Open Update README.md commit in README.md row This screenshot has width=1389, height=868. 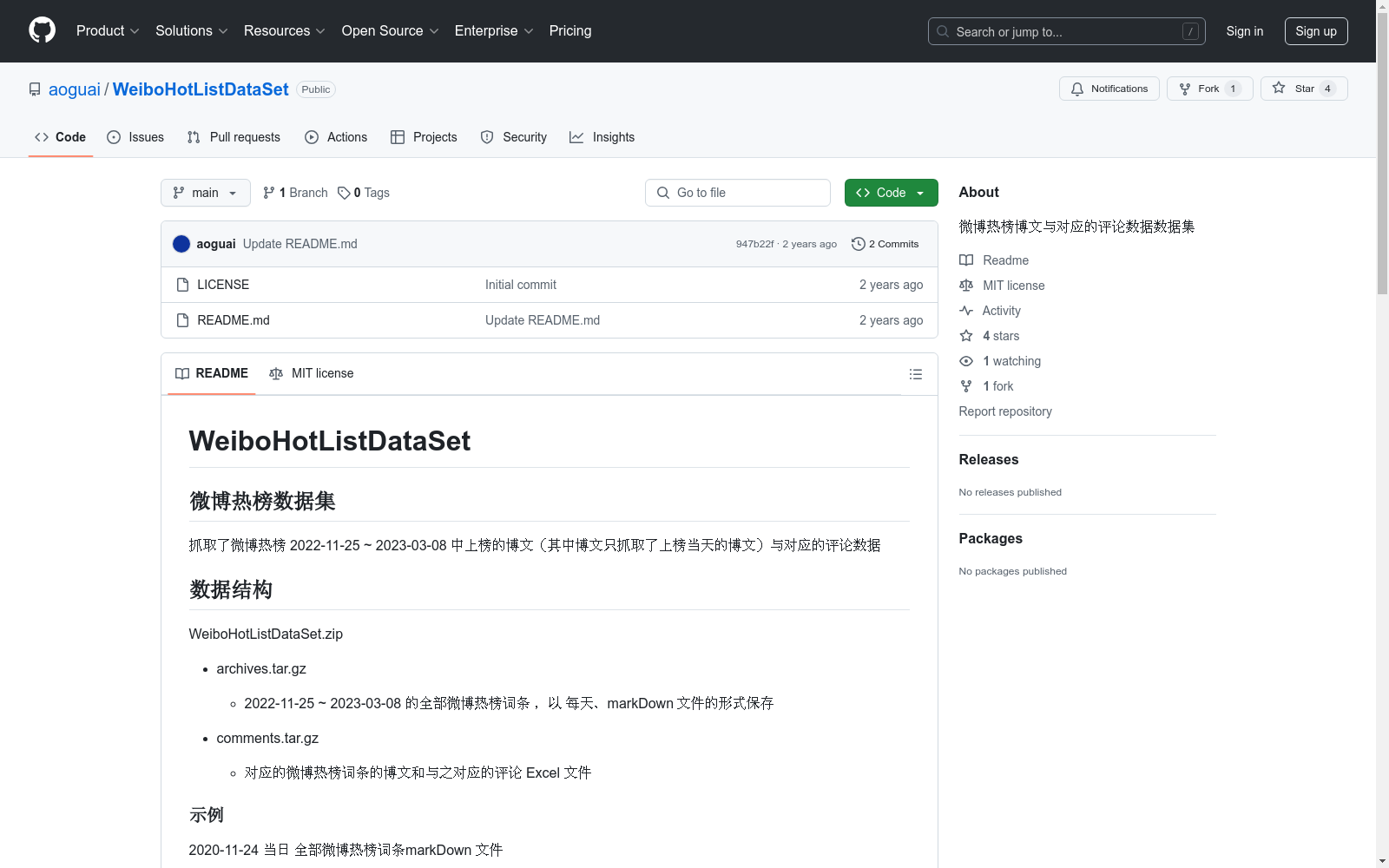543,320
